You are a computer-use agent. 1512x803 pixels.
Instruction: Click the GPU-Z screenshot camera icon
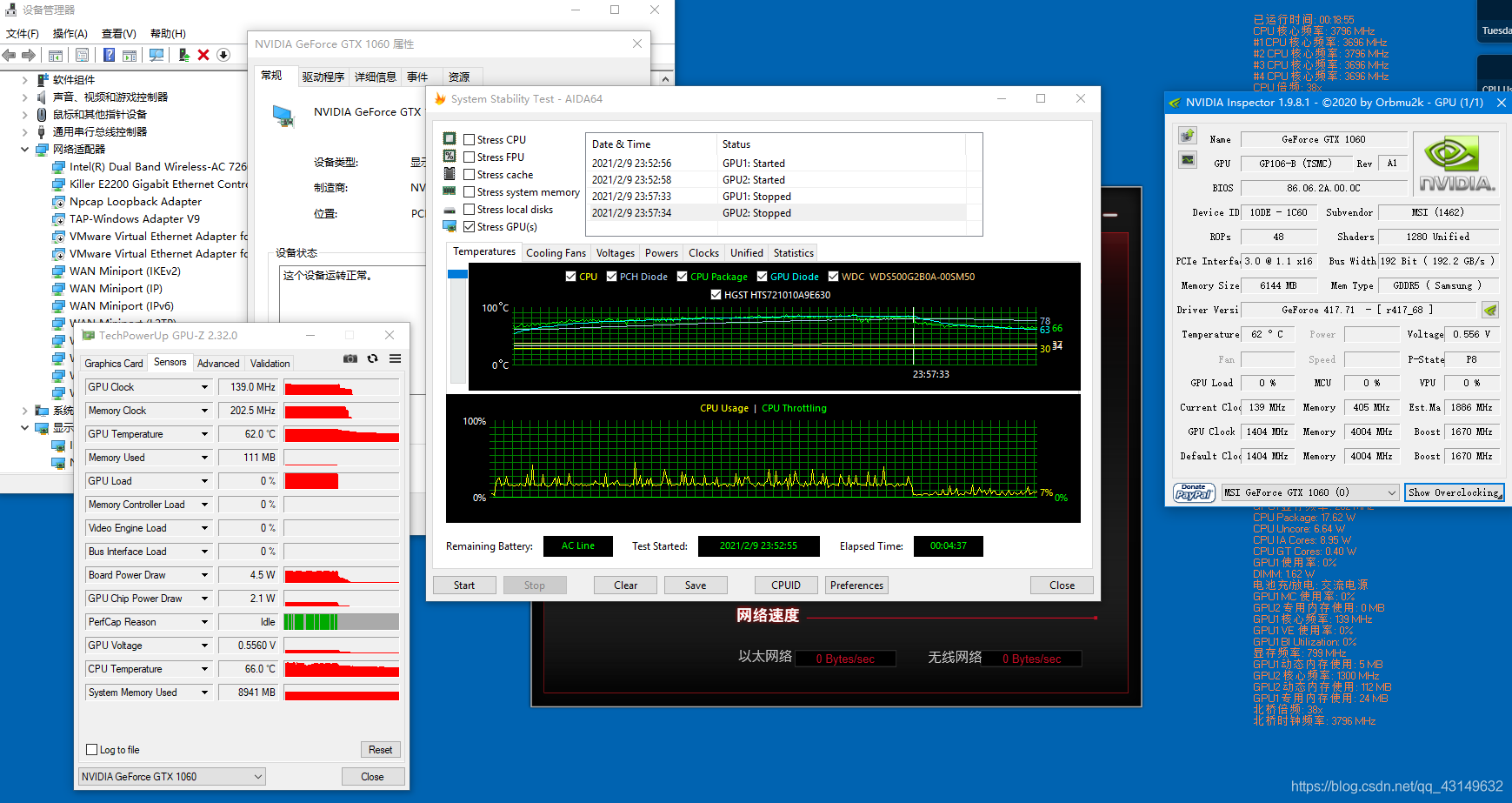coord(350,358)
